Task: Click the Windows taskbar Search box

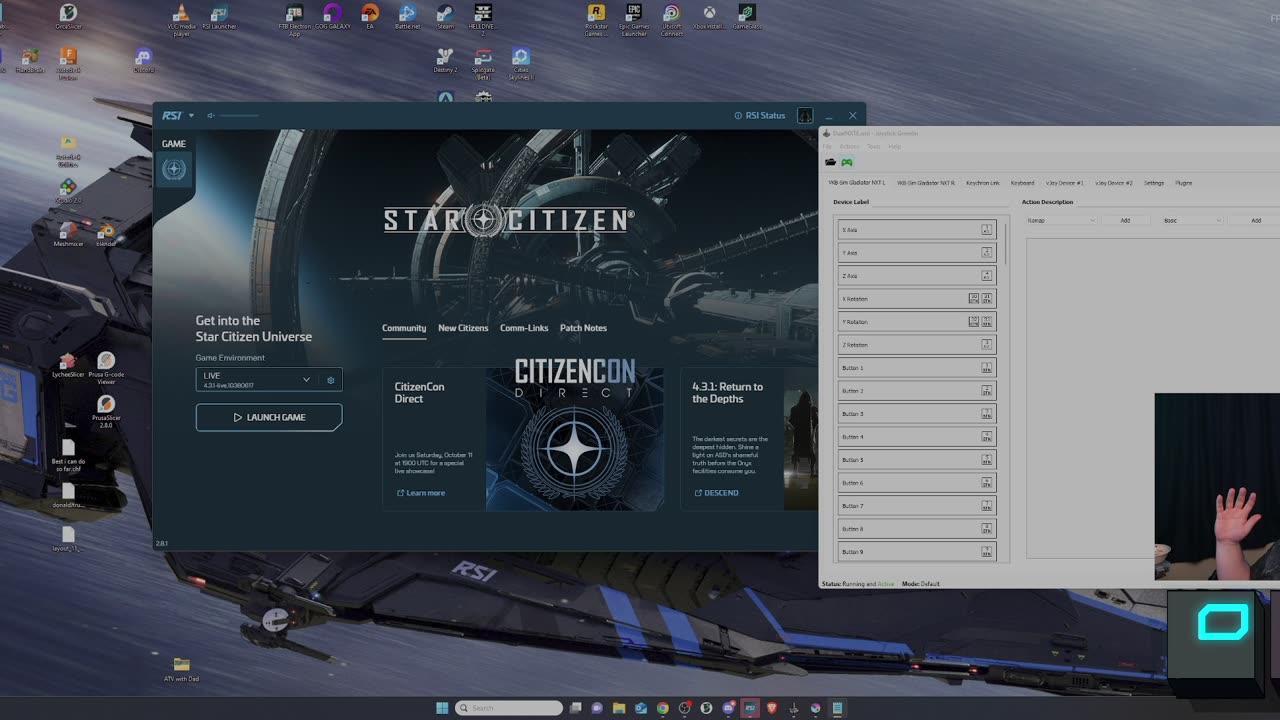Action: [509, 708]
